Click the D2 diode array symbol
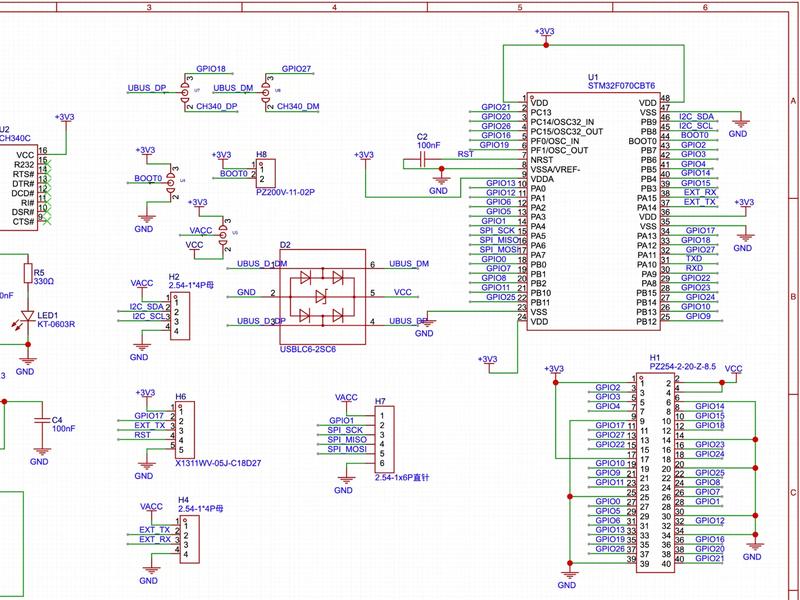 (322, 297)
